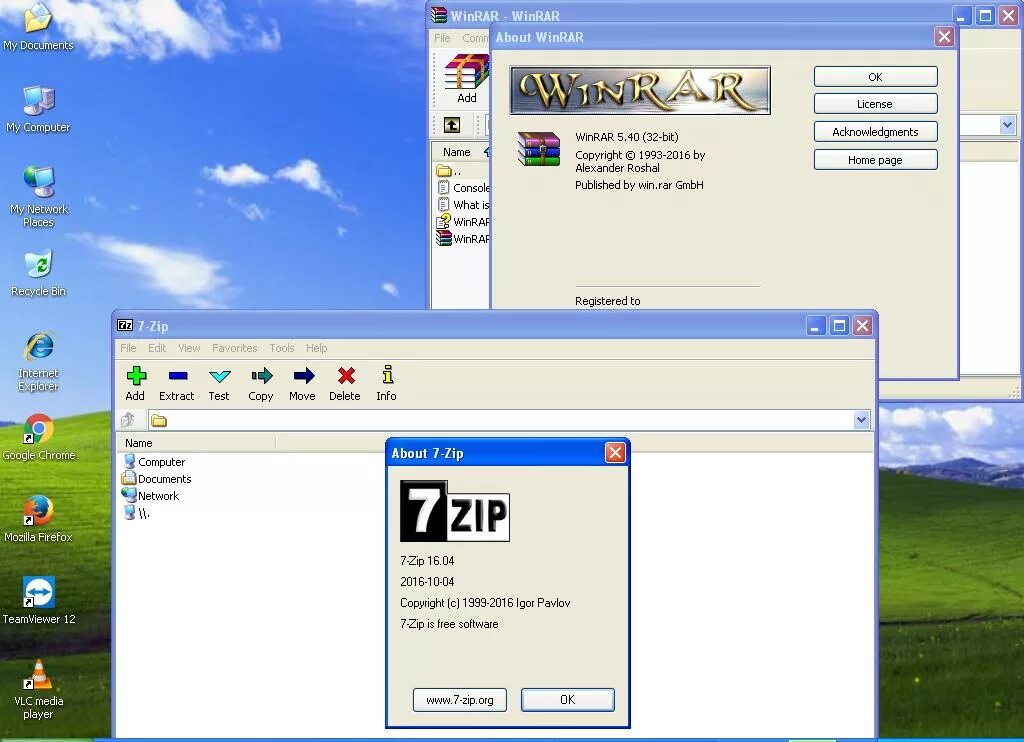
Task: Click the Test icon in 7-Zip
Action: coord(219,376)
